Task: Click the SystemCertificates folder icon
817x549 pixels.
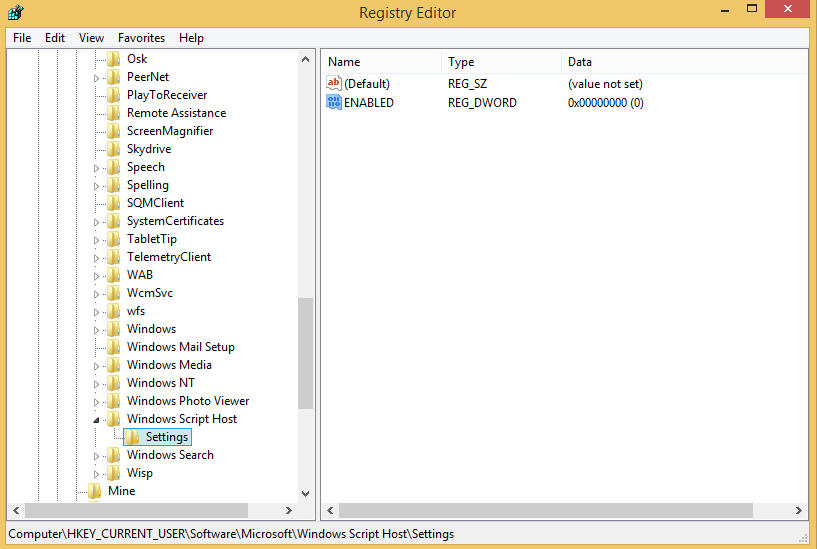Action: tap(114, 221)
